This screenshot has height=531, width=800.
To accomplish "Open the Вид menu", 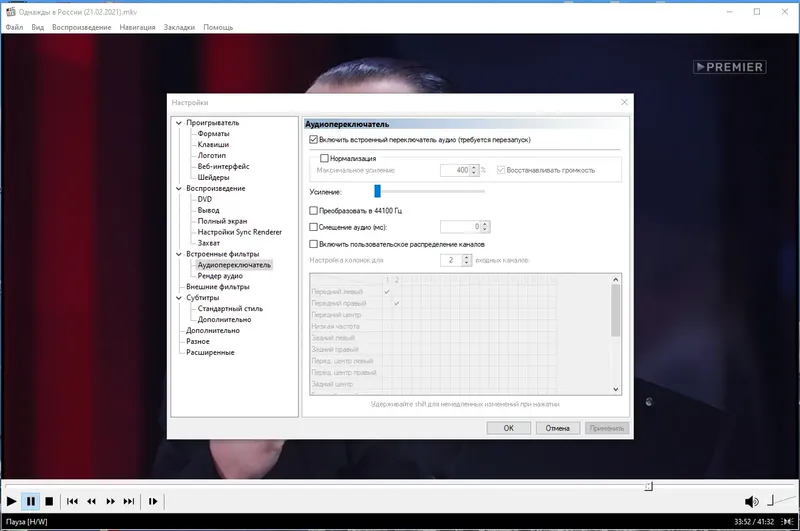I will [x=38, y=27].
